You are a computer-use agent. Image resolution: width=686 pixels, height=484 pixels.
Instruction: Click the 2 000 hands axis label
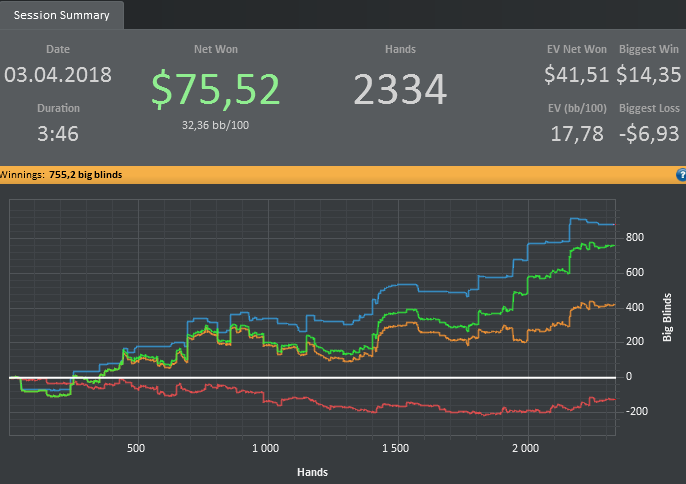pos(525,448)
